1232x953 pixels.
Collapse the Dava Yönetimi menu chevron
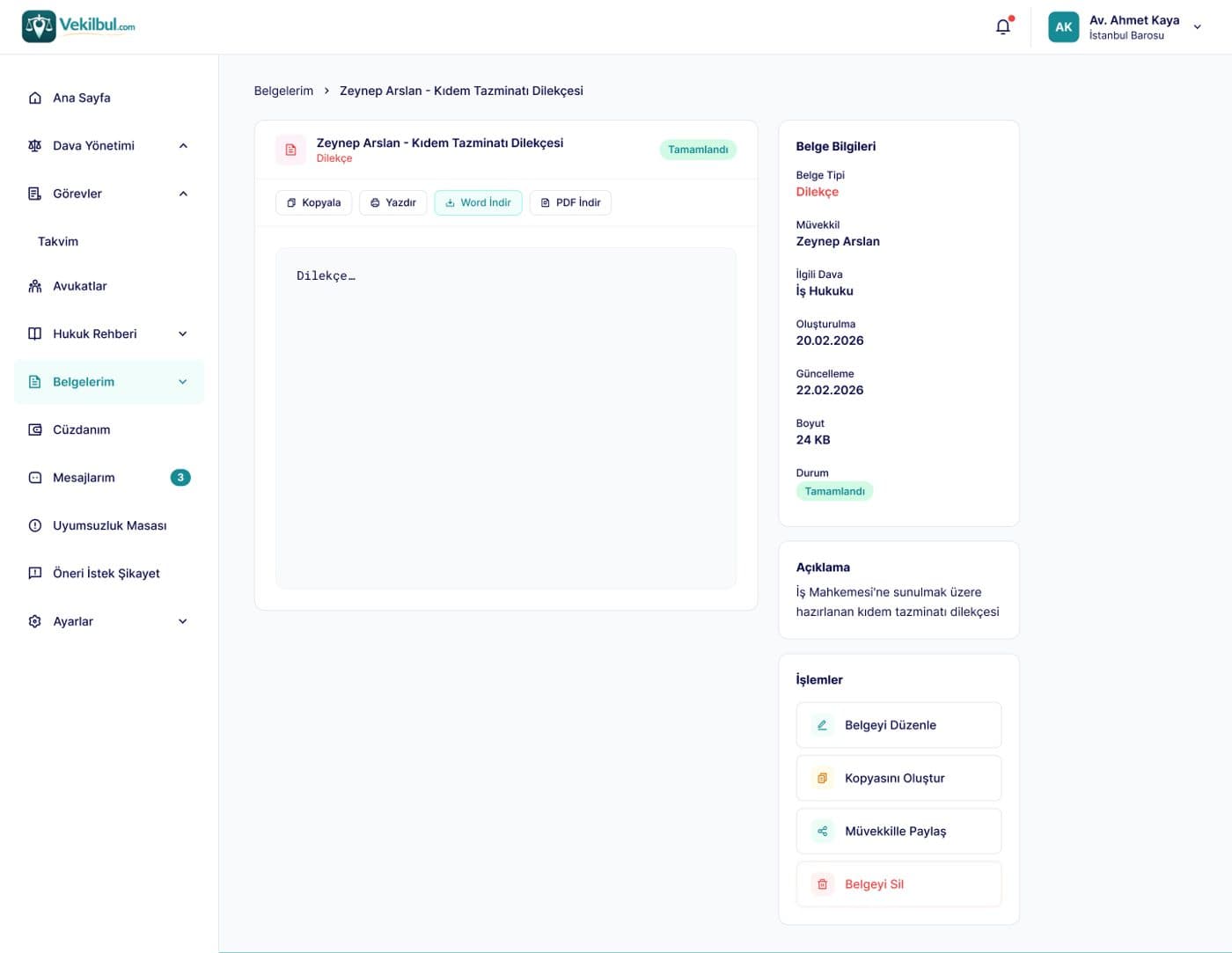(x=183, y=146)
